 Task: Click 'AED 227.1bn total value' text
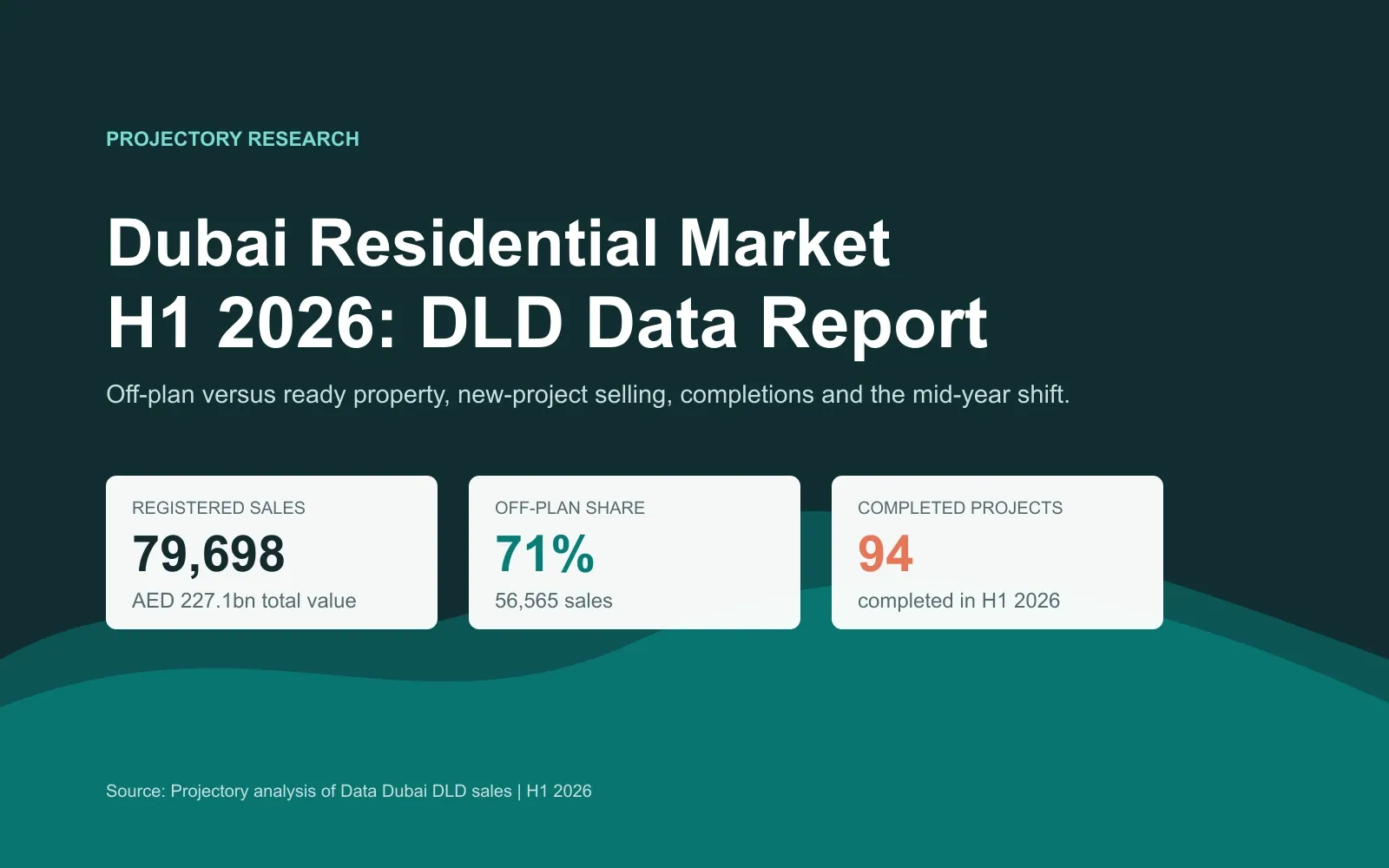coord(244,601)
